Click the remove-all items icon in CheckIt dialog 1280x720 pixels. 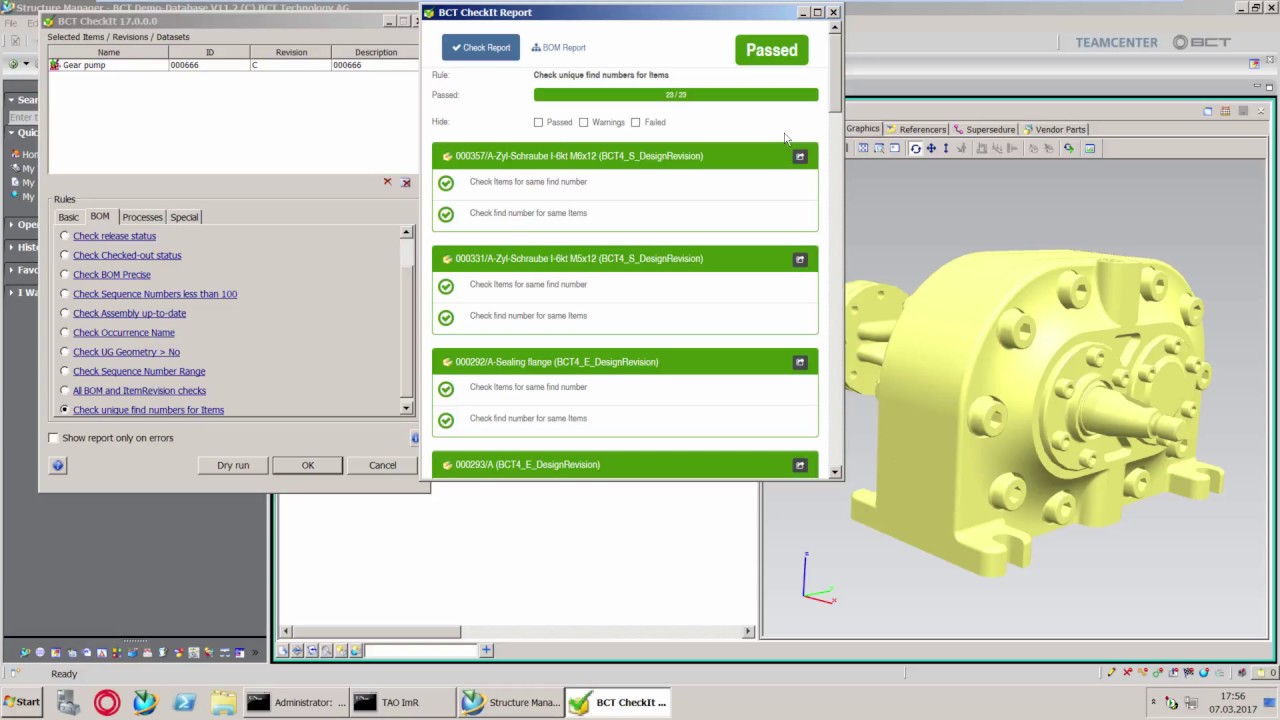point(406,182)
